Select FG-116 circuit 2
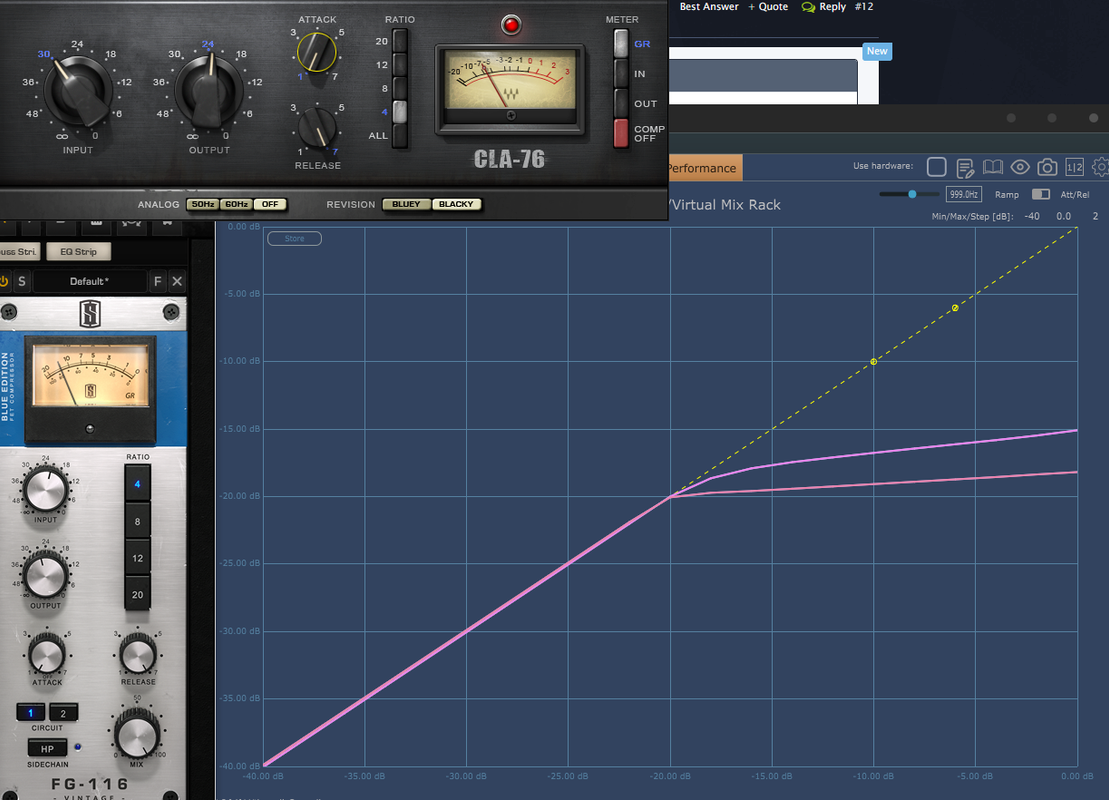This screenshot has width=1109, height=800. click(x=63, y=713)
